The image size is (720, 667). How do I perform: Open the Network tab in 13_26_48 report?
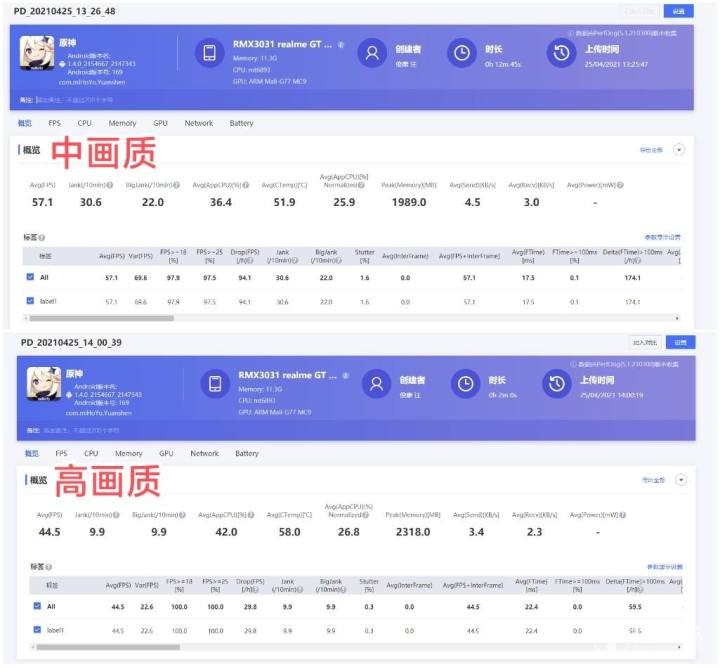pos(198,123)
